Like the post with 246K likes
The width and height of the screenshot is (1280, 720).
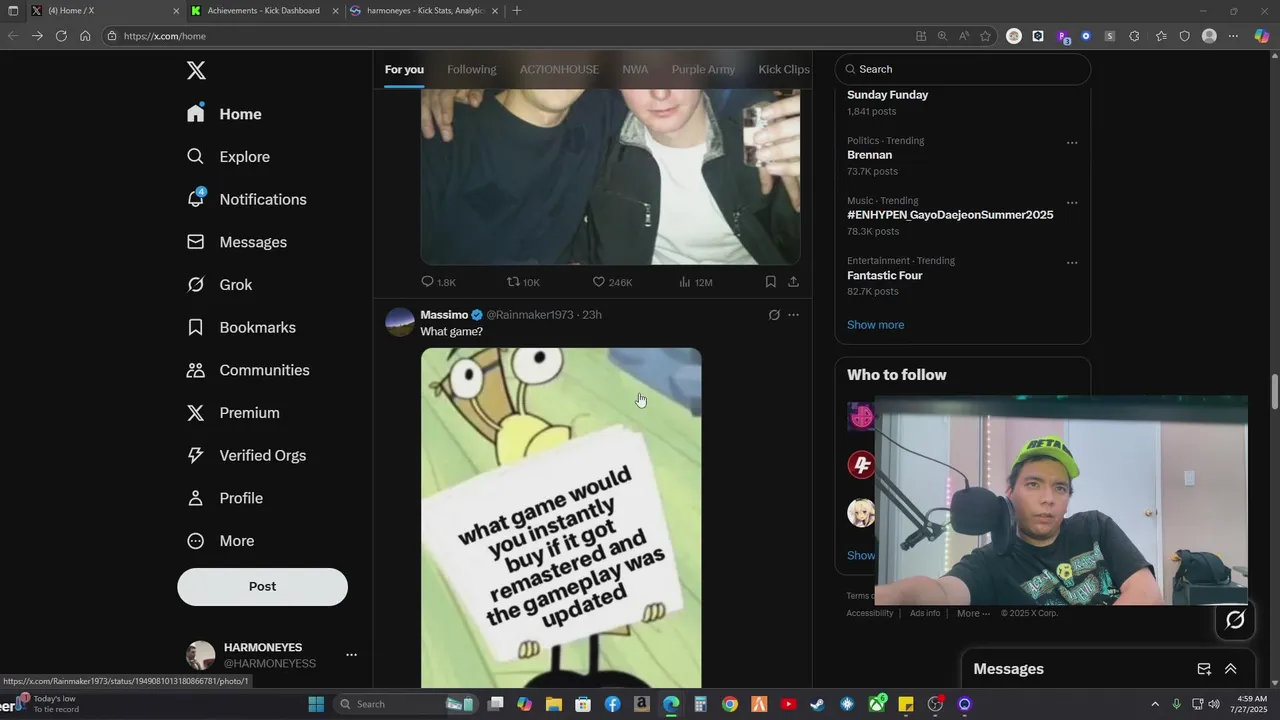(x=612, y=282)
